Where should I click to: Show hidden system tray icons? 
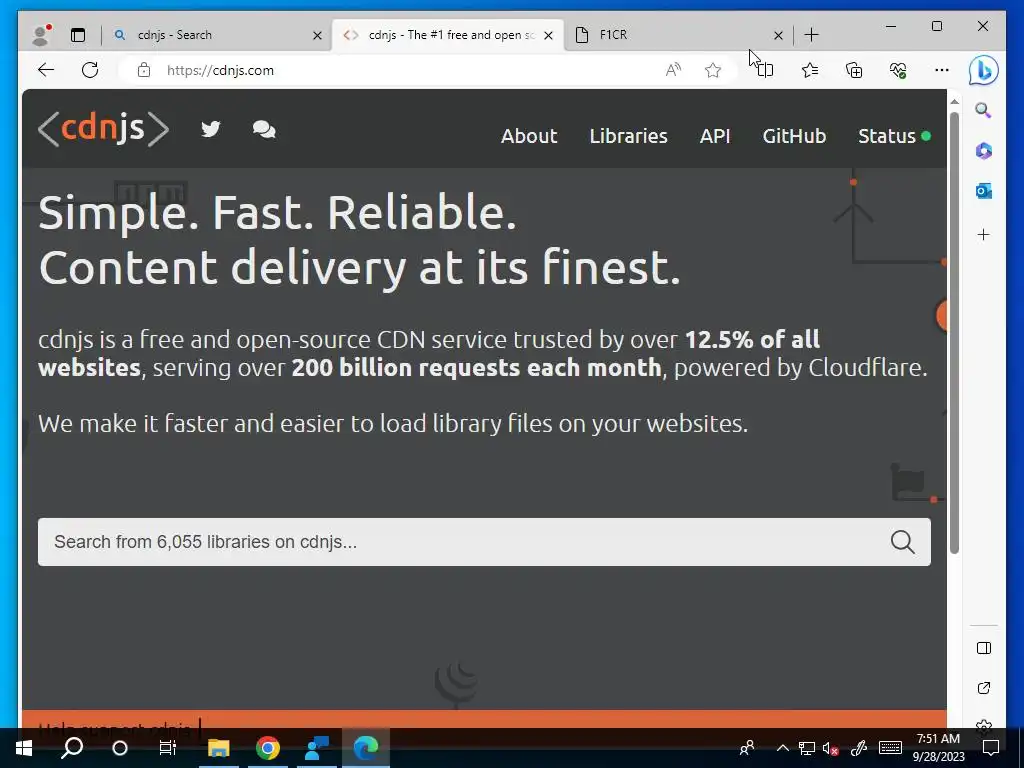[782, 748]
